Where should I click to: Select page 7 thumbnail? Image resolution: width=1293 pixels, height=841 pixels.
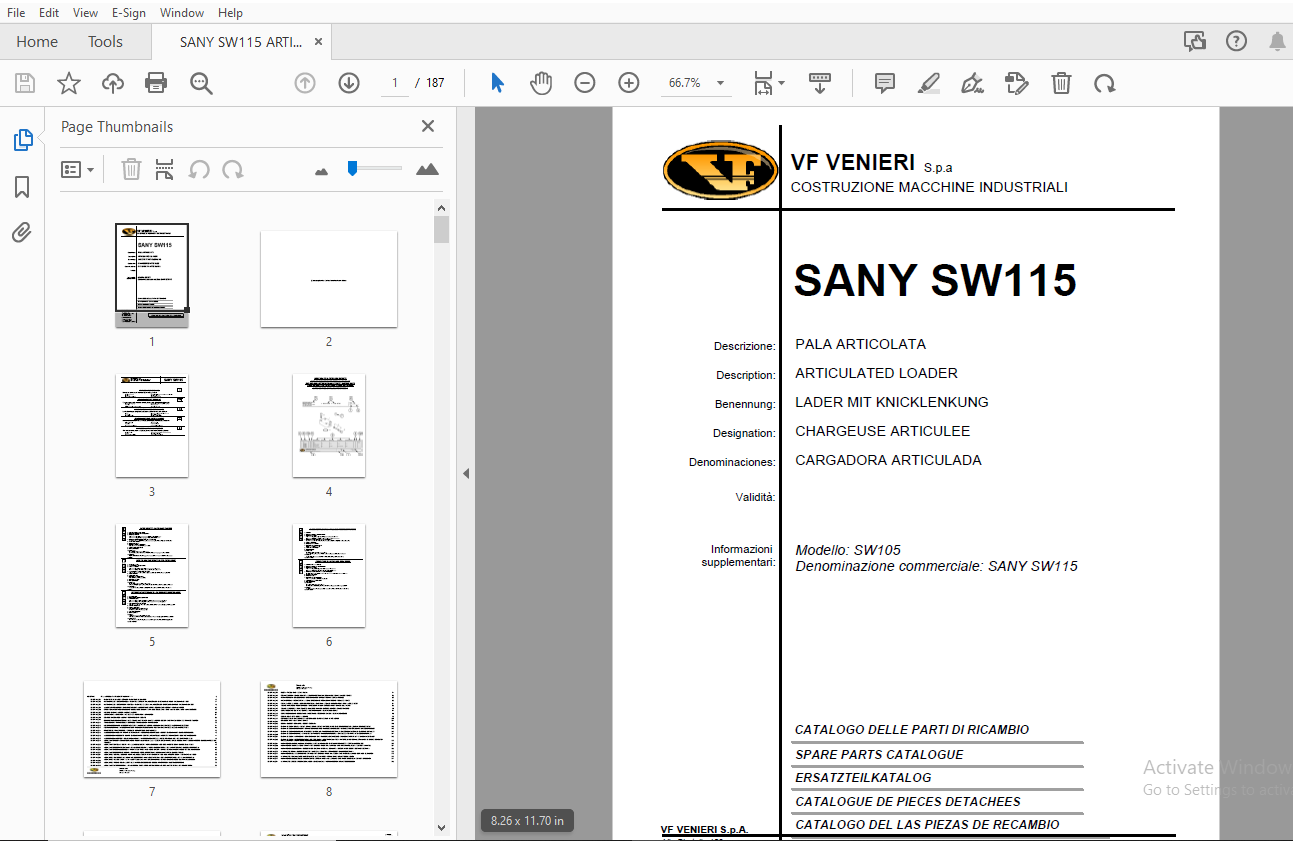pyautogui.click(x=152, y=729)
